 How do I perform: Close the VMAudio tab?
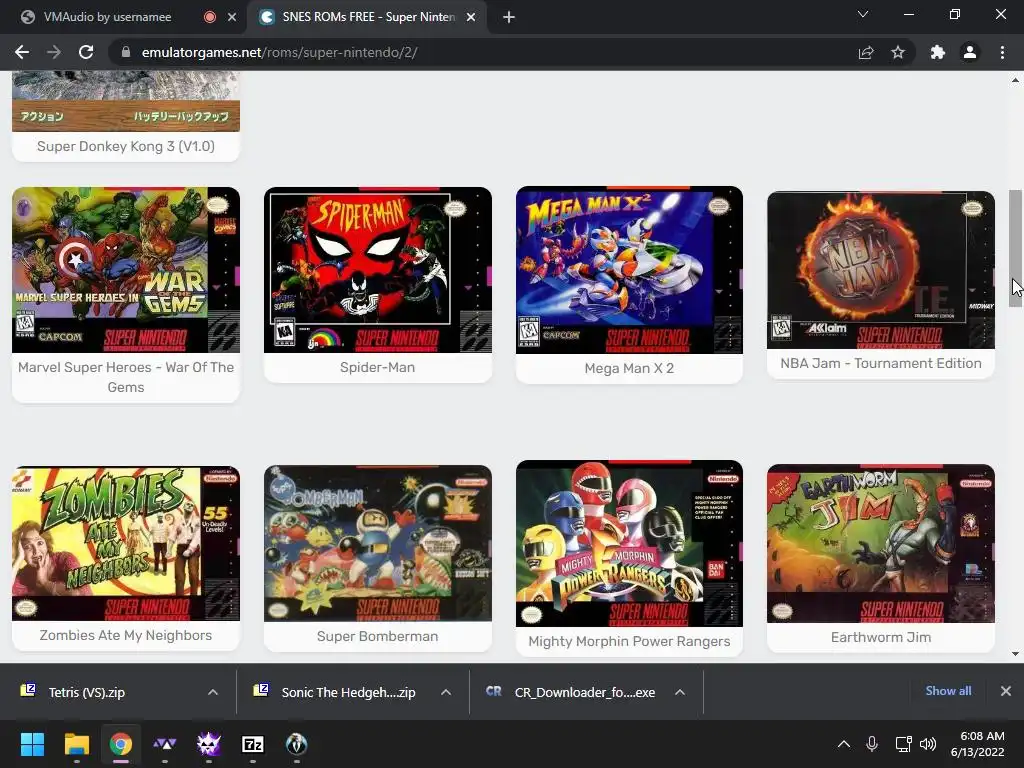[232, 18]
